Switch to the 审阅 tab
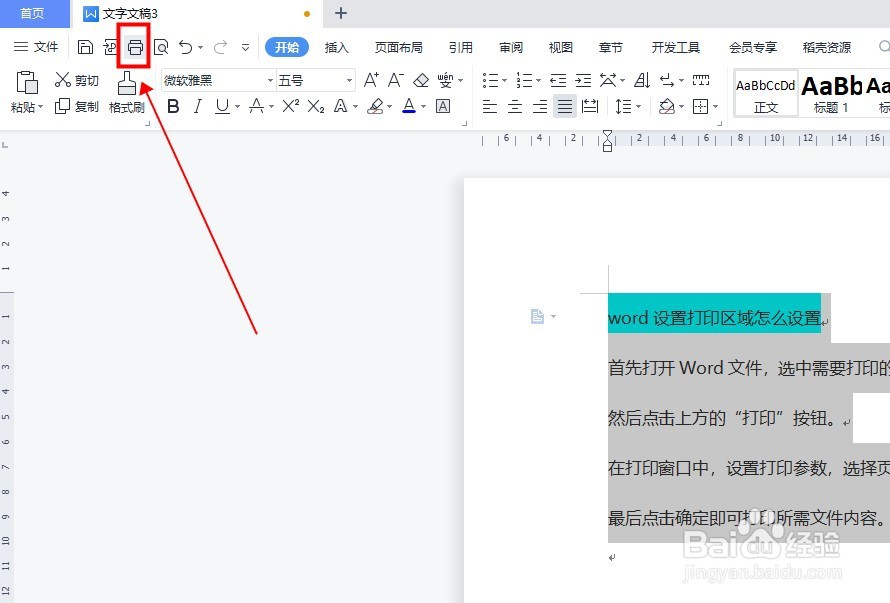Image resolution: width=890 pixels, height=603 pixels. [x=510, y=47]
